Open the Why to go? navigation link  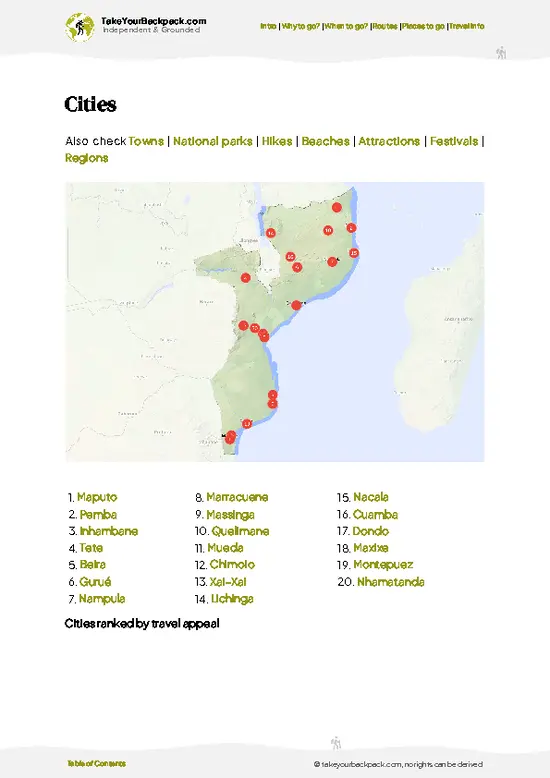[300, 26]
